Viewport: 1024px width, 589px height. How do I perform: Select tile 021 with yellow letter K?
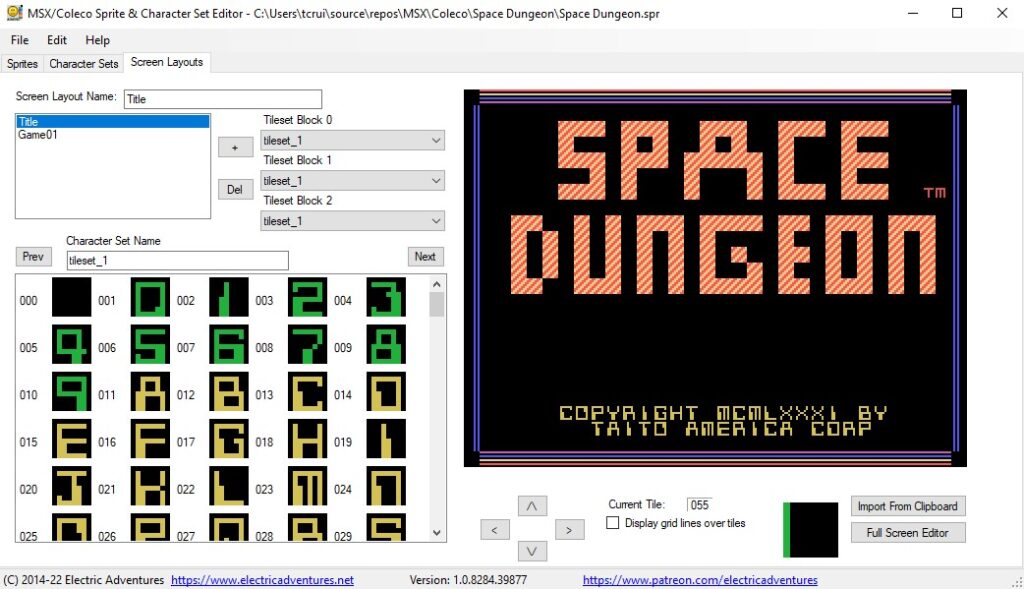tap(150, 486)
